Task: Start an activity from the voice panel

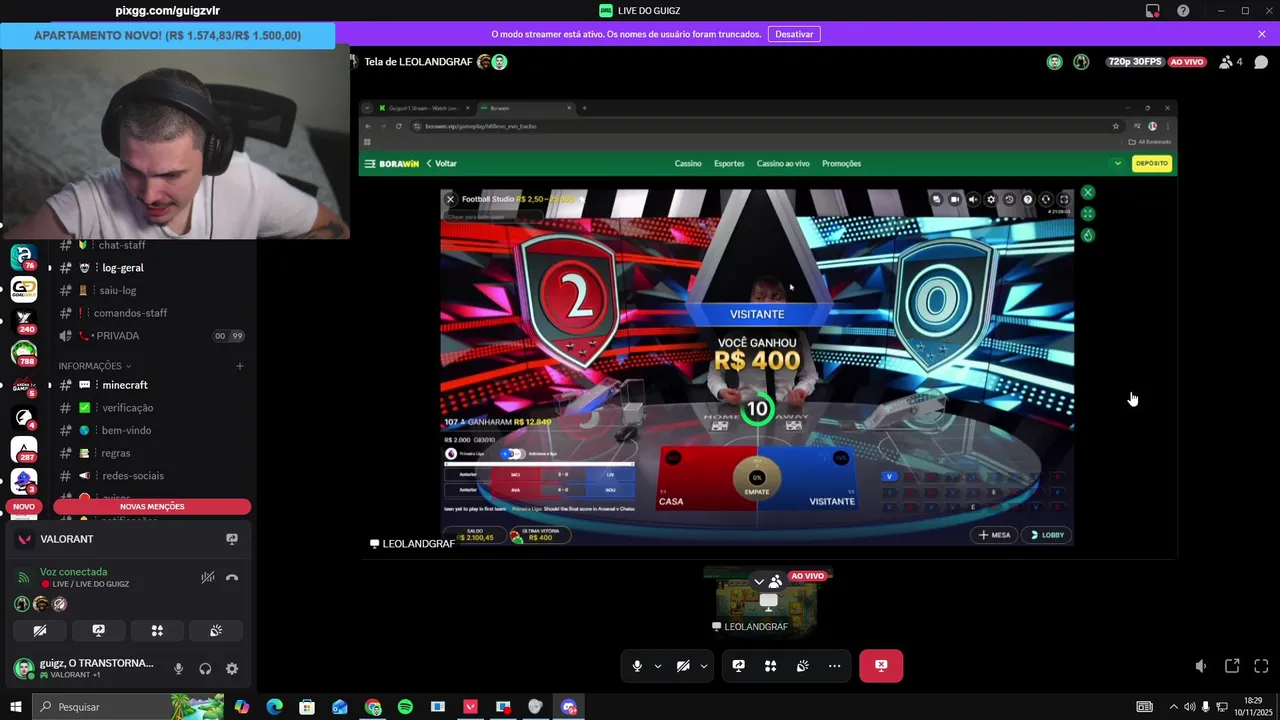Action: [157, 631]
